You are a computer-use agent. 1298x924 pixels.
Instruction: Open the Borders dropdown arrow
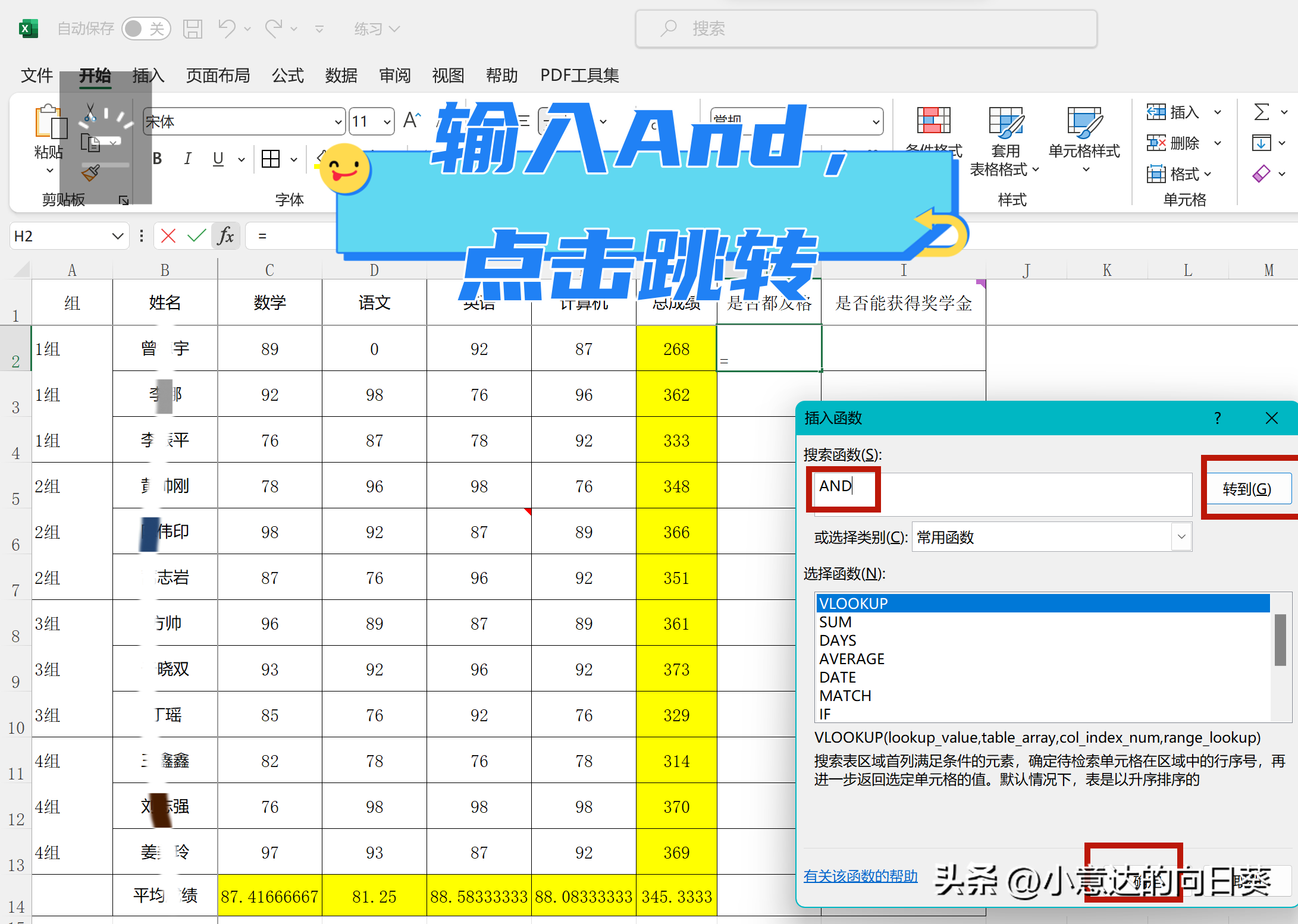click(294, 159)
